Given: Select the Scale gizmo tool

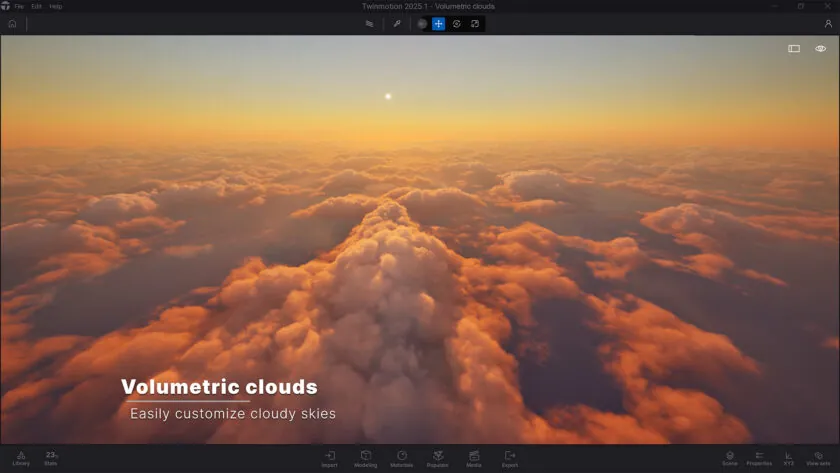Looking at the screenshot, I should coord(475,23).
